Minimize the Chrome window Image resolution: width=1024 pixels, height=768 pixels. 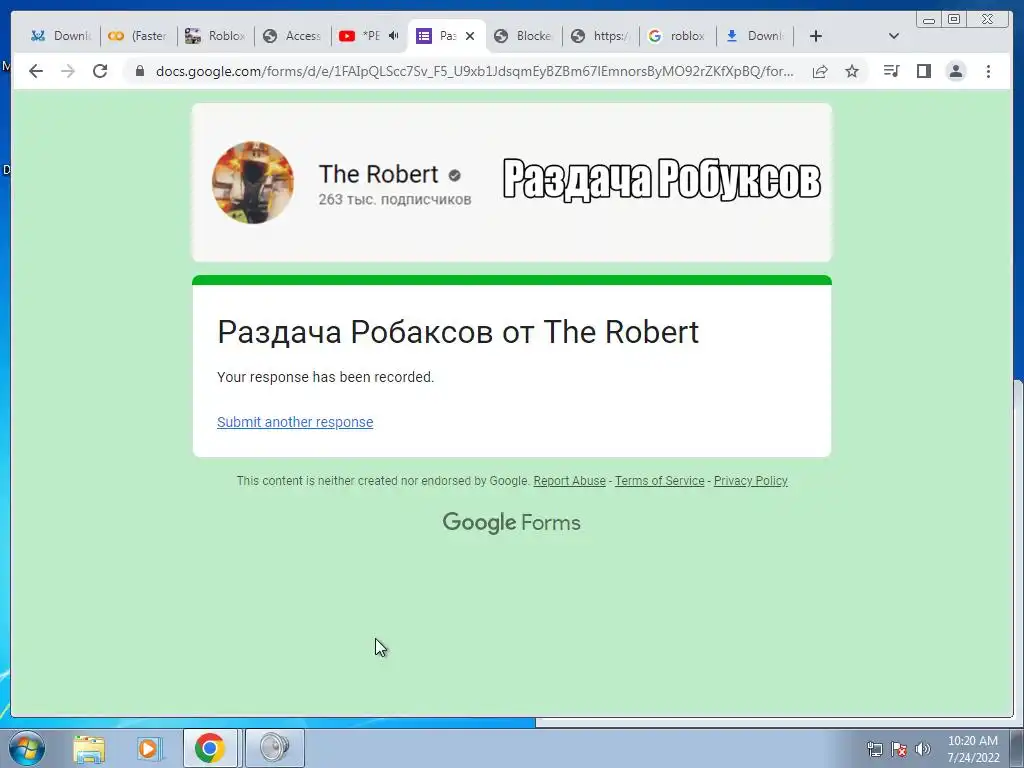[929, 19]
